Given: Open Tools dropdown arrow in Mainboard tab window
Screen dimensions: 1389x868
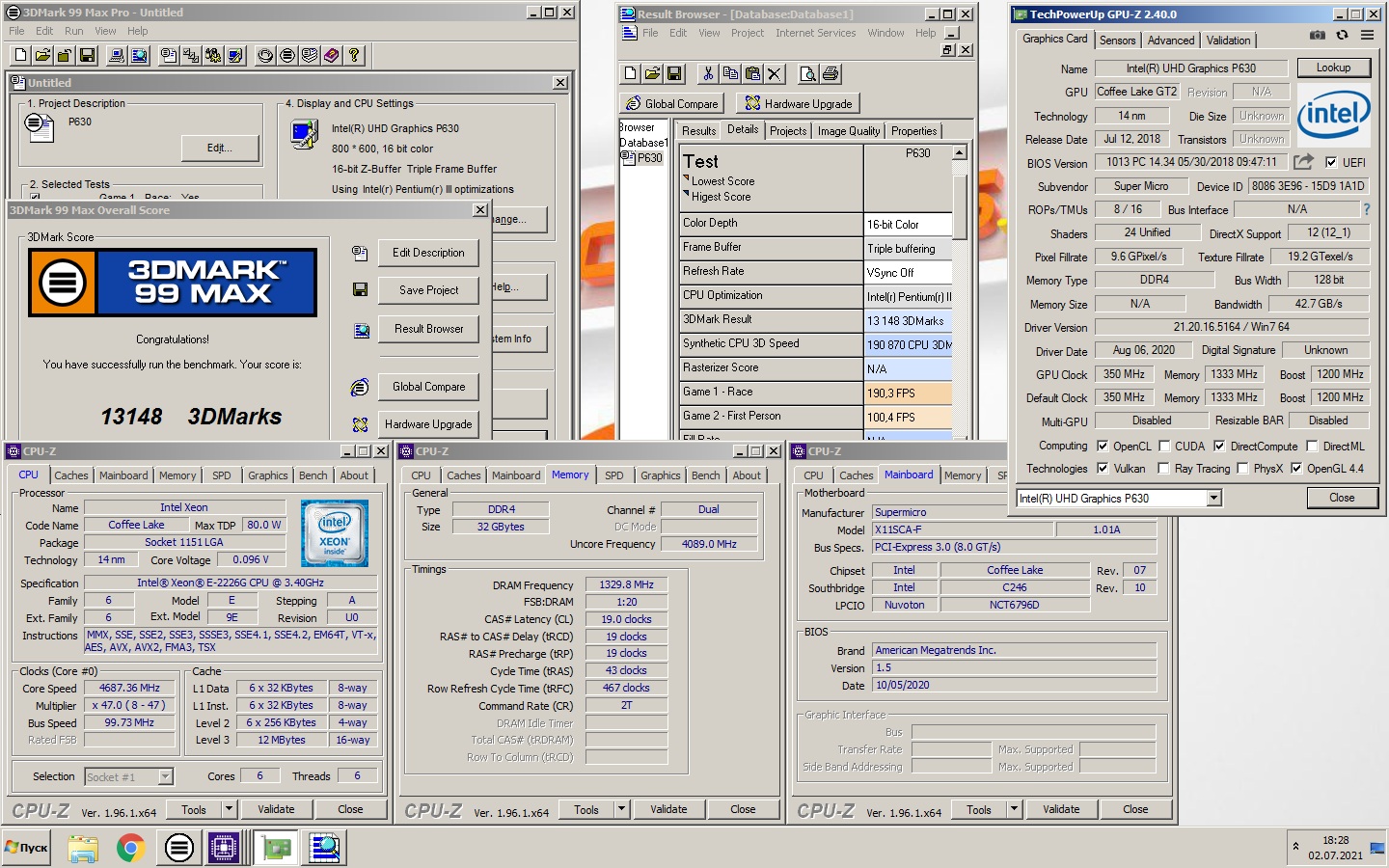Looking at the screenshot, I should (1014, 809).
